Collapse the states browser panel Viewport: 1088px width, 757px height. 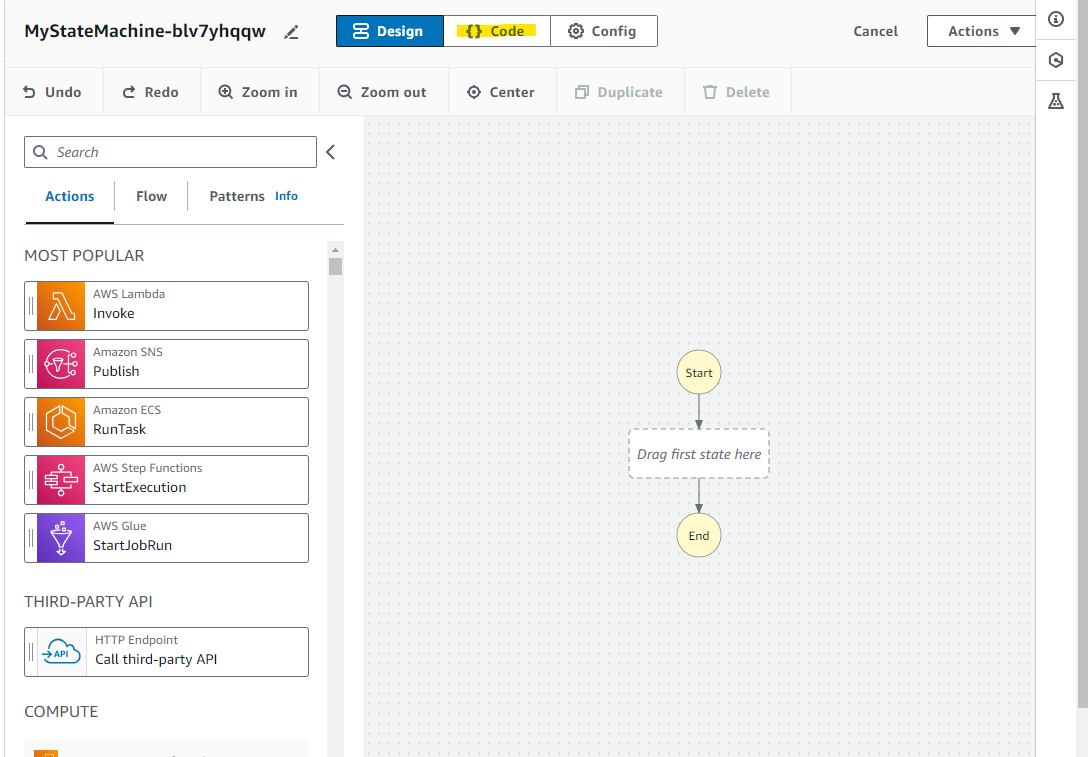331,152
